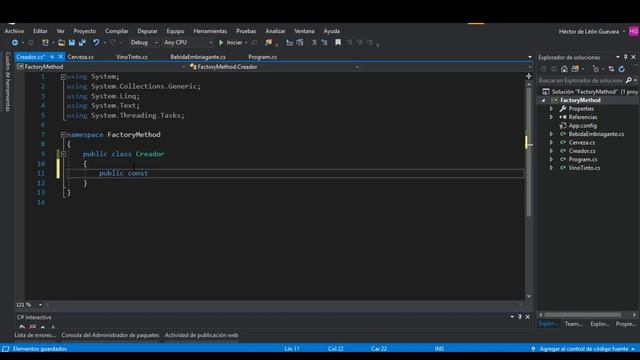
Task: Click the Save All icon
Action: tap(82, 42)
